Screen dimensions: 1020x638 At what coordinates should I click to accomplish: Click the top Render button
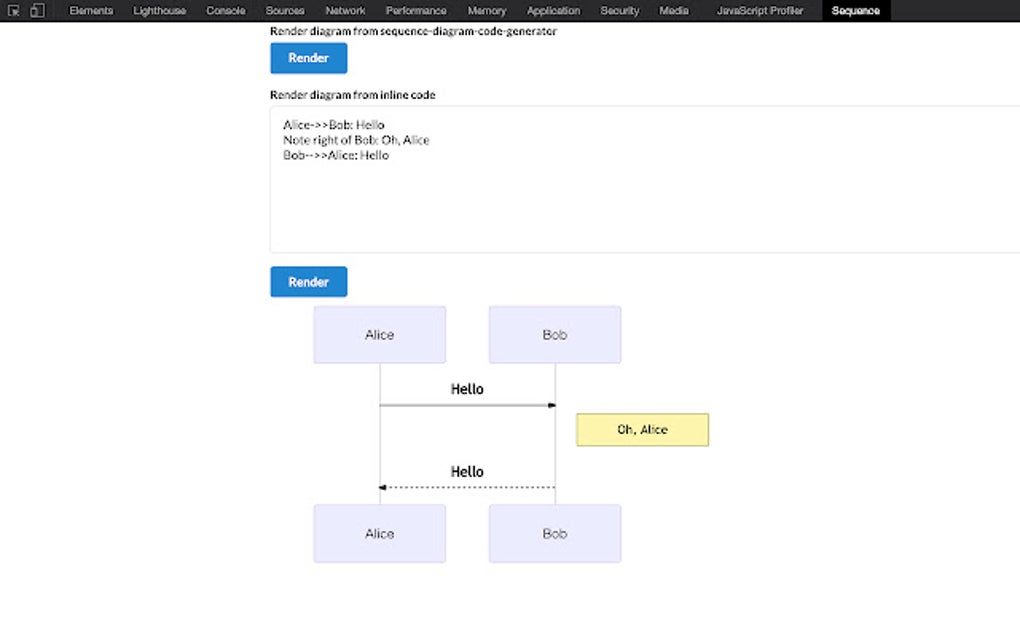coord(308,58)
